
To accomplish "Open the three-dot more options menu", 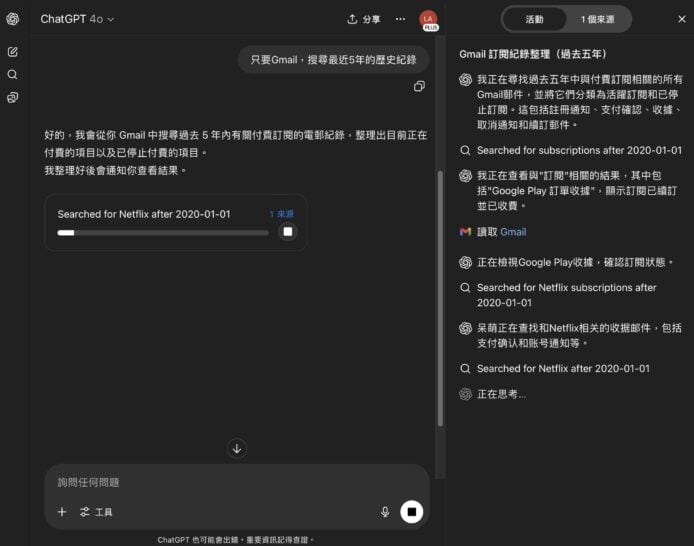I will click(x=400, y=19).
